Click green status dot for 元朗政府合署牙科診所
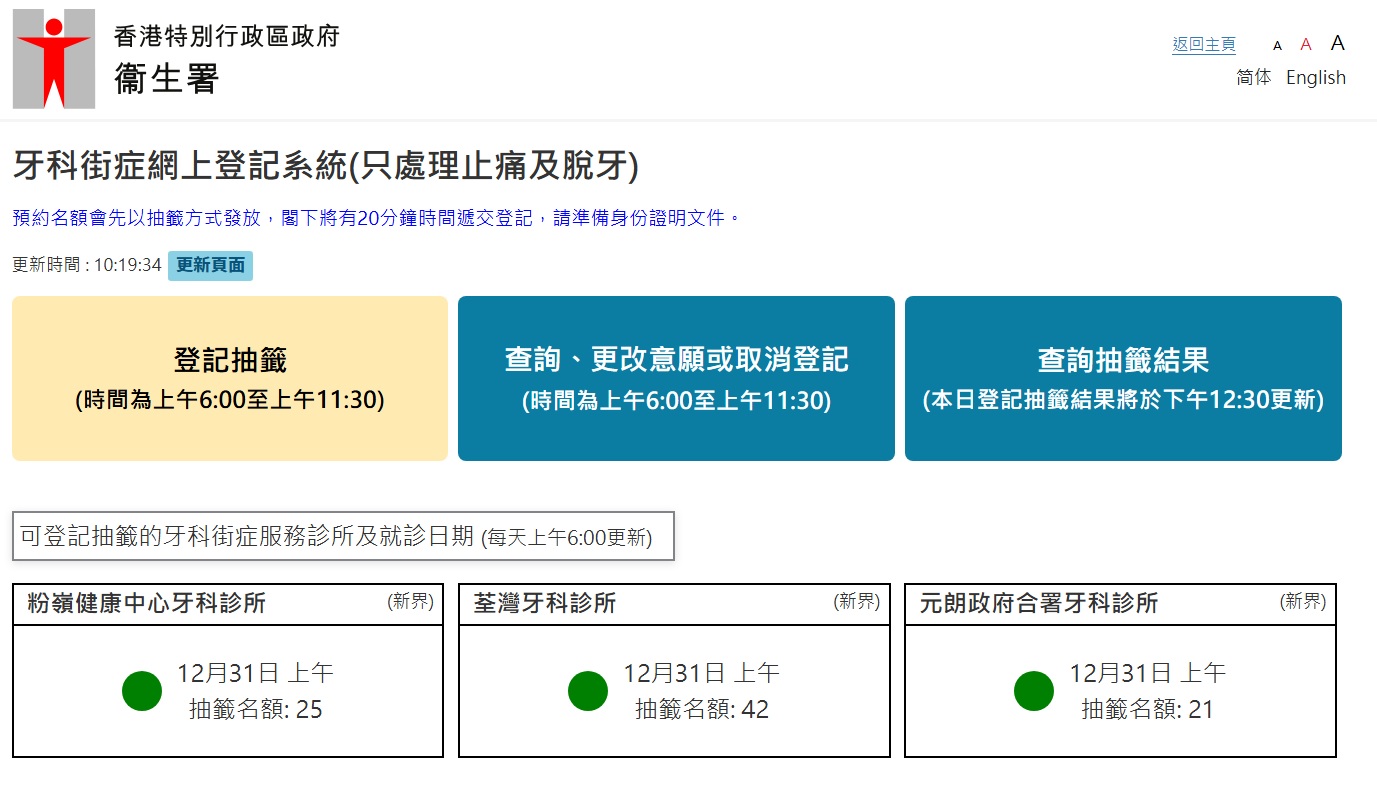This screenshot has width=1377, height=794. (1034, 691)
